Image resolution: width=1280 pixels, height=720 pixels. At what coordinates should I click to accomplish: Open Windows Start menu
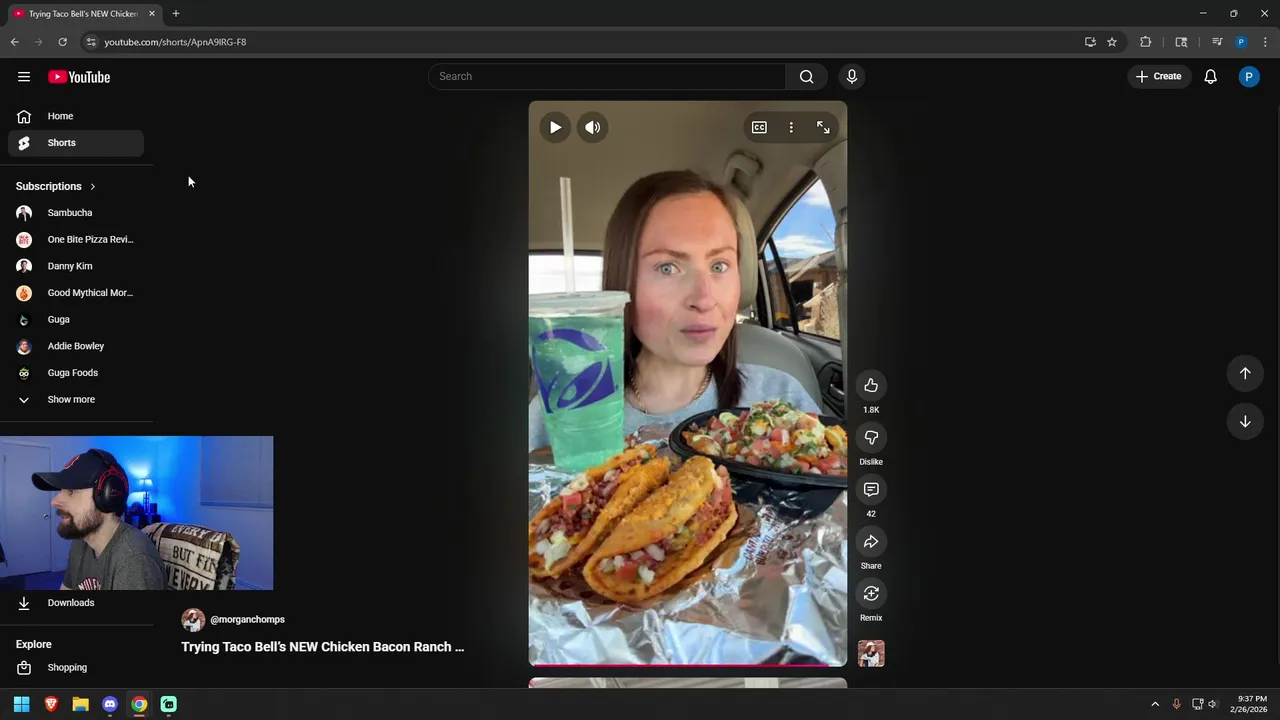21,704
